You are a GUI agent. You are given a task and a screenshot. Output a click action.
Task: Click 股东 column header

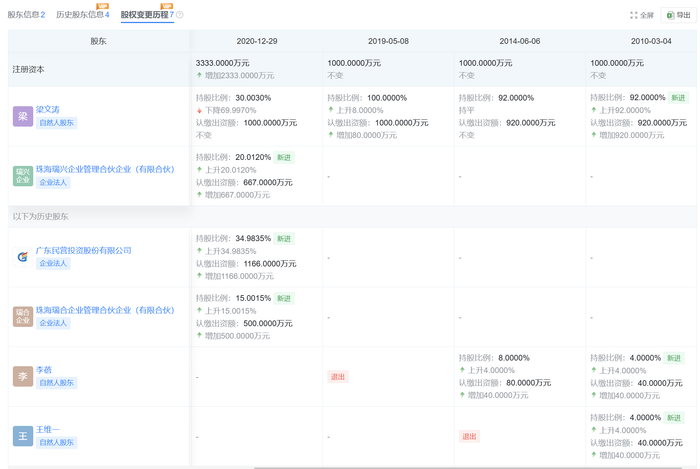click(x=98, y=41)
